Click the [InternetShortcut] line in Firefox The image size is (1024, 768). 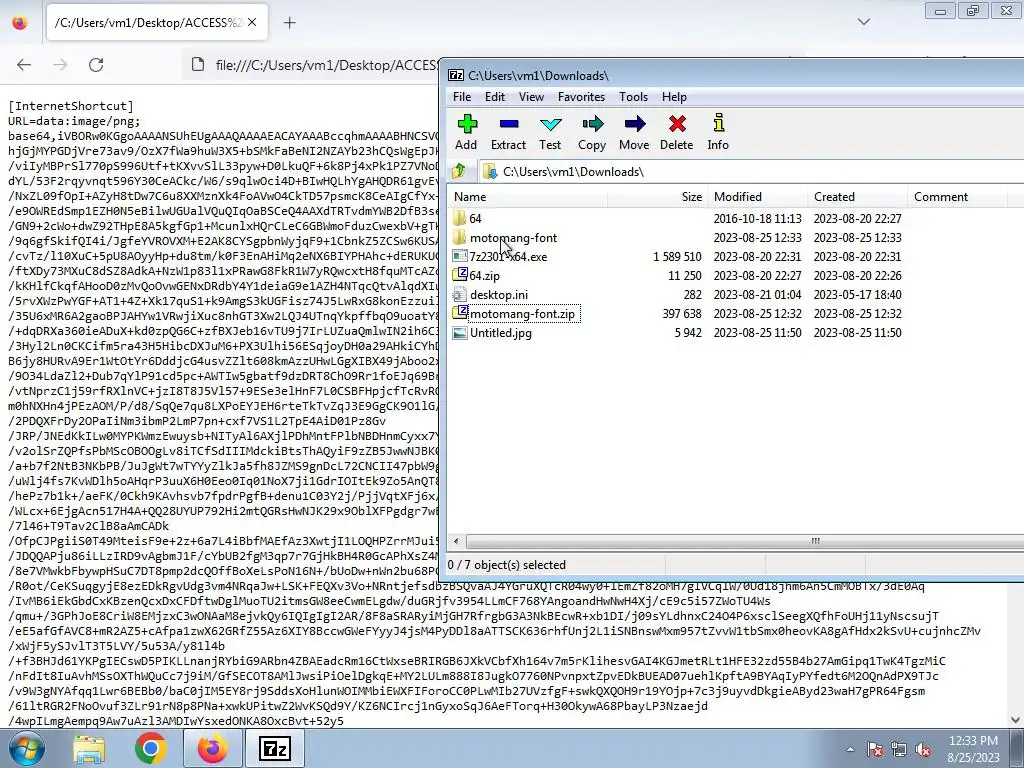(x=71, y=106)
